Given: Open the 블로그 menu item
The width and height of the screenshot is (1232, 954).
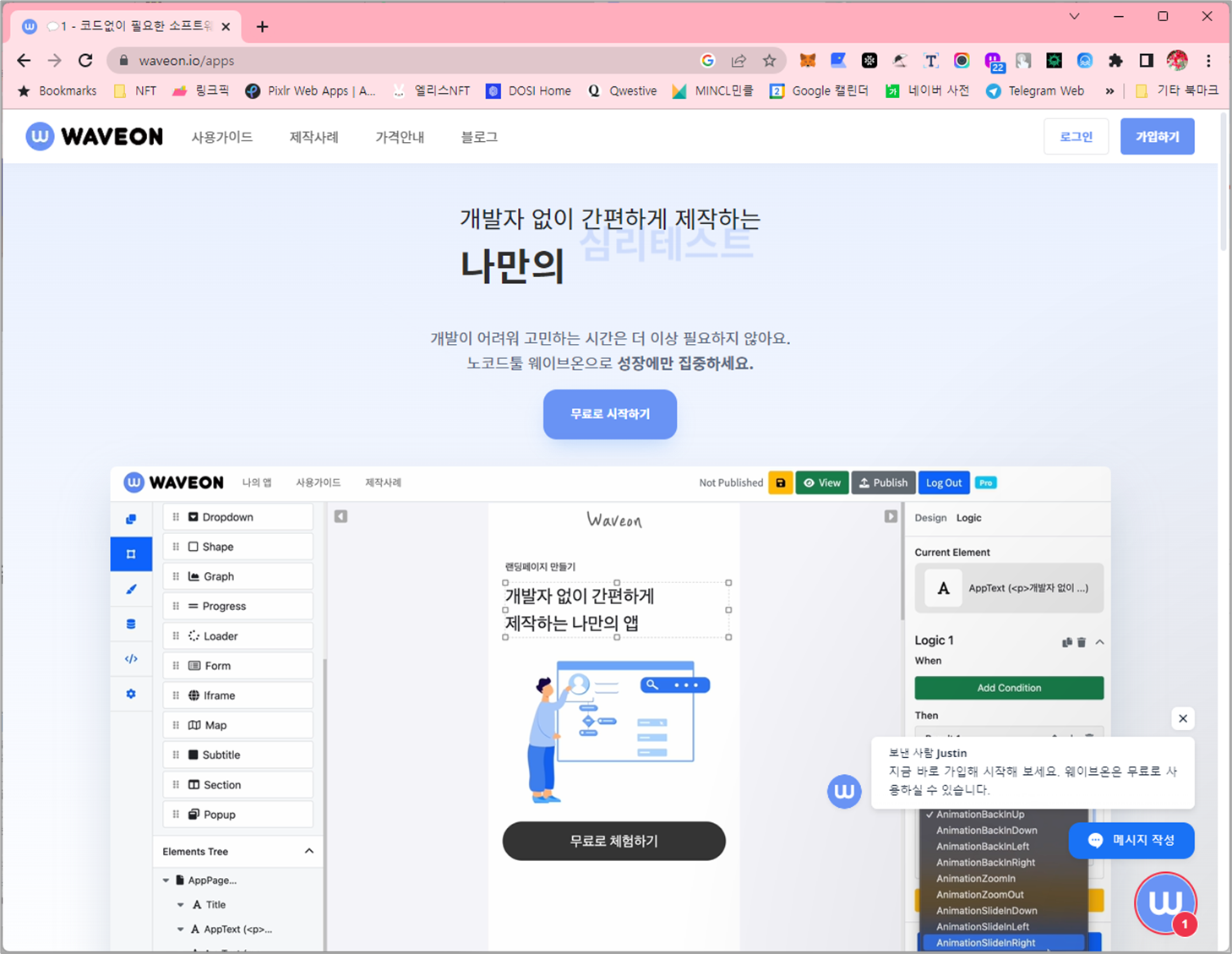Looking at the screenshot, I should point(479,137).
